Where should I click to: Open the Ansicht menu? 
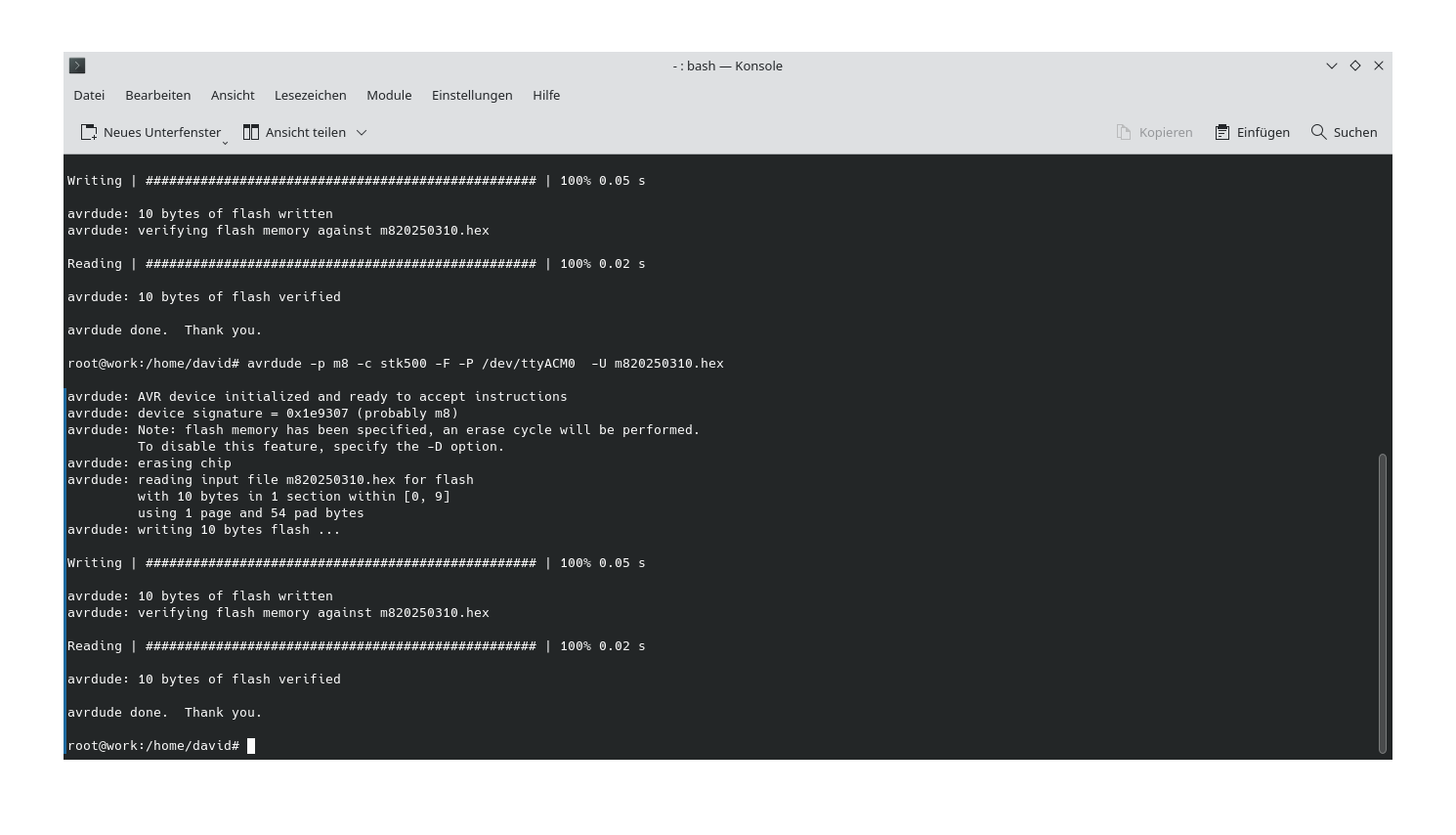(x=233, y=95)
